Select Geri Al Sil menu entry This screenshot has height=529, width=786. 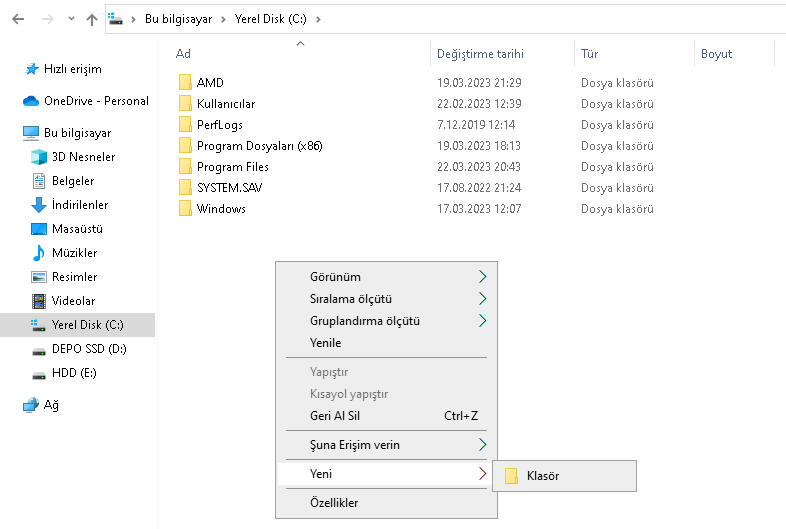pos(337,416)
